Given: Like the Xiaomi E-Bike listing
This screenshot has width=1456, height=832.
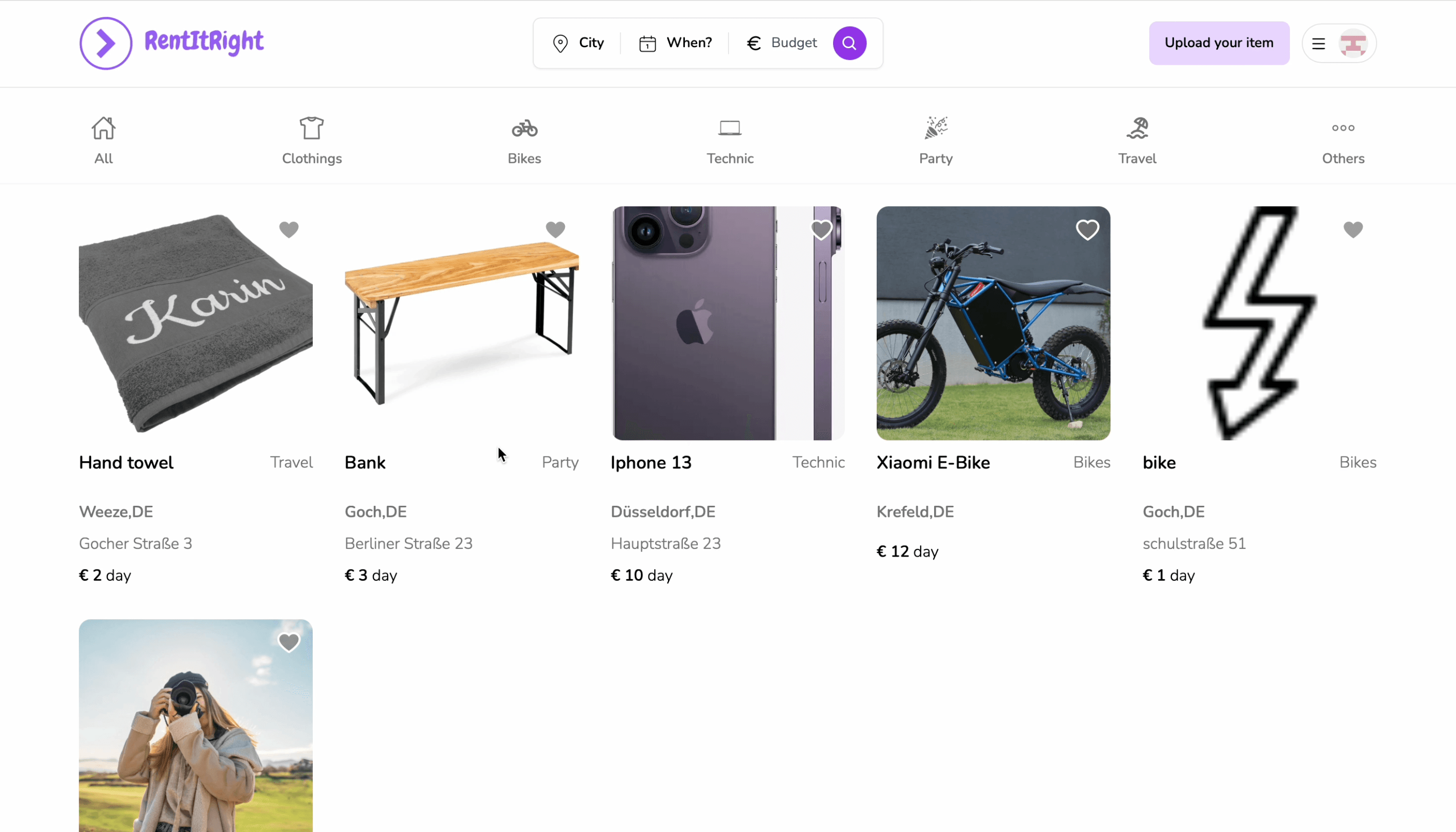Looking at the screenshot, I should pyautogui.click(x=1087, y=230).
